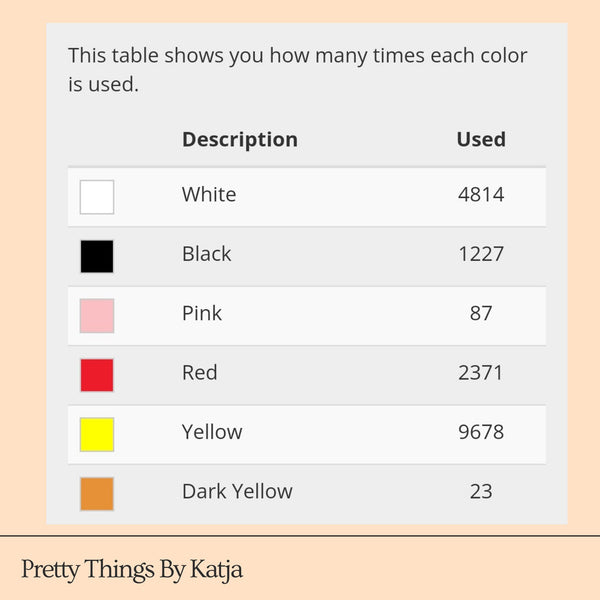Select the Dark Yellow color swatch

(97, 494)
